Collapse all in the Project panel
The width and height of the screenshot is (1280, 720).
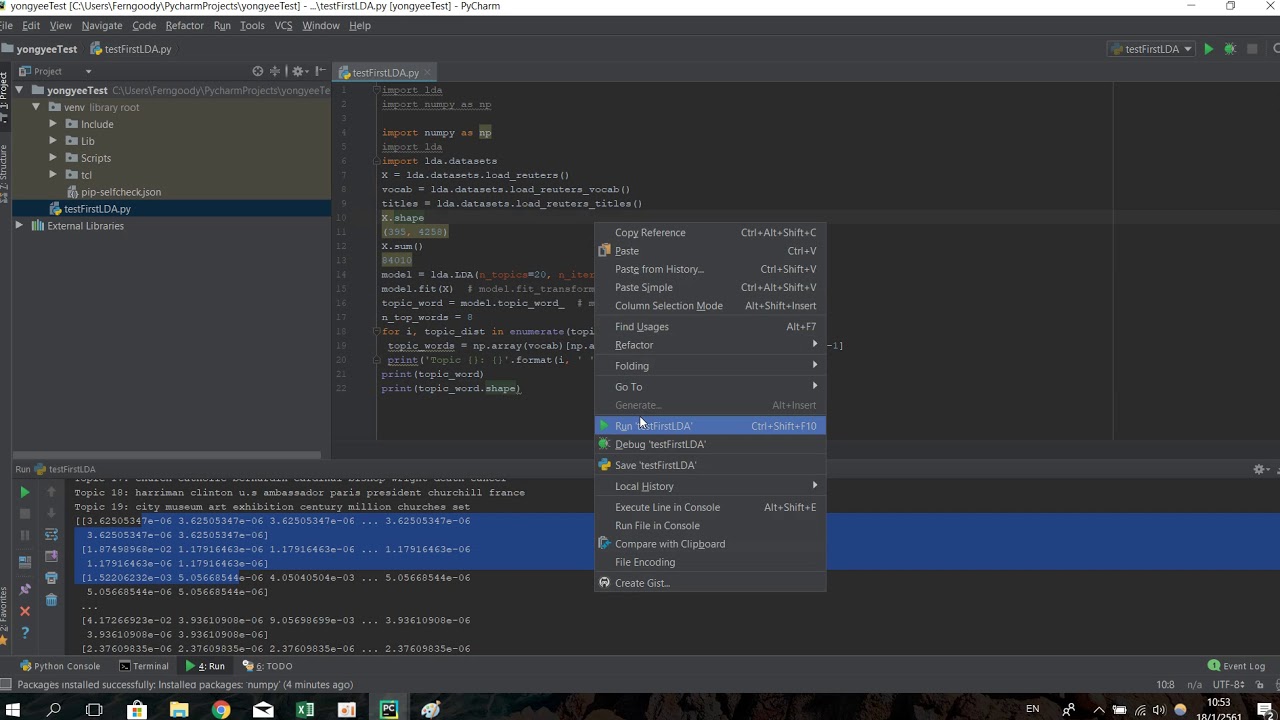[x=275, y=71]
